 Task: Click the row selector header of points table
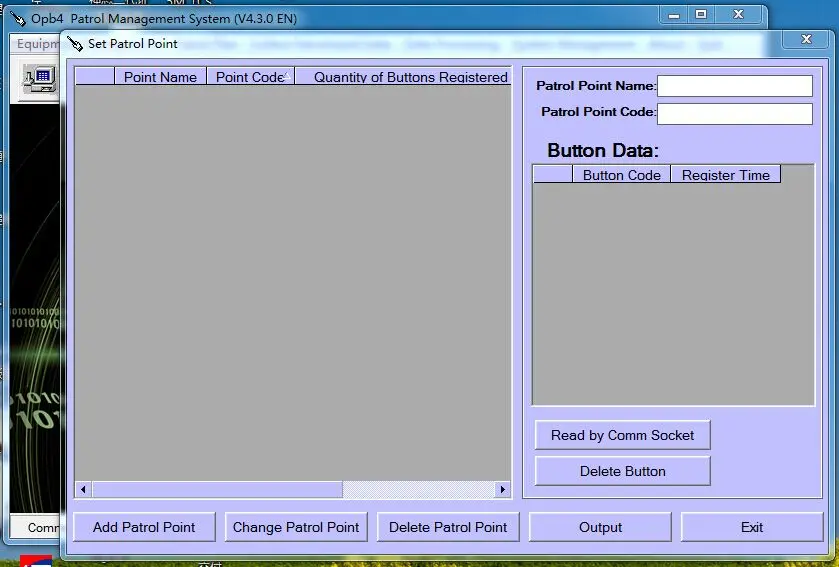(95, 76)
